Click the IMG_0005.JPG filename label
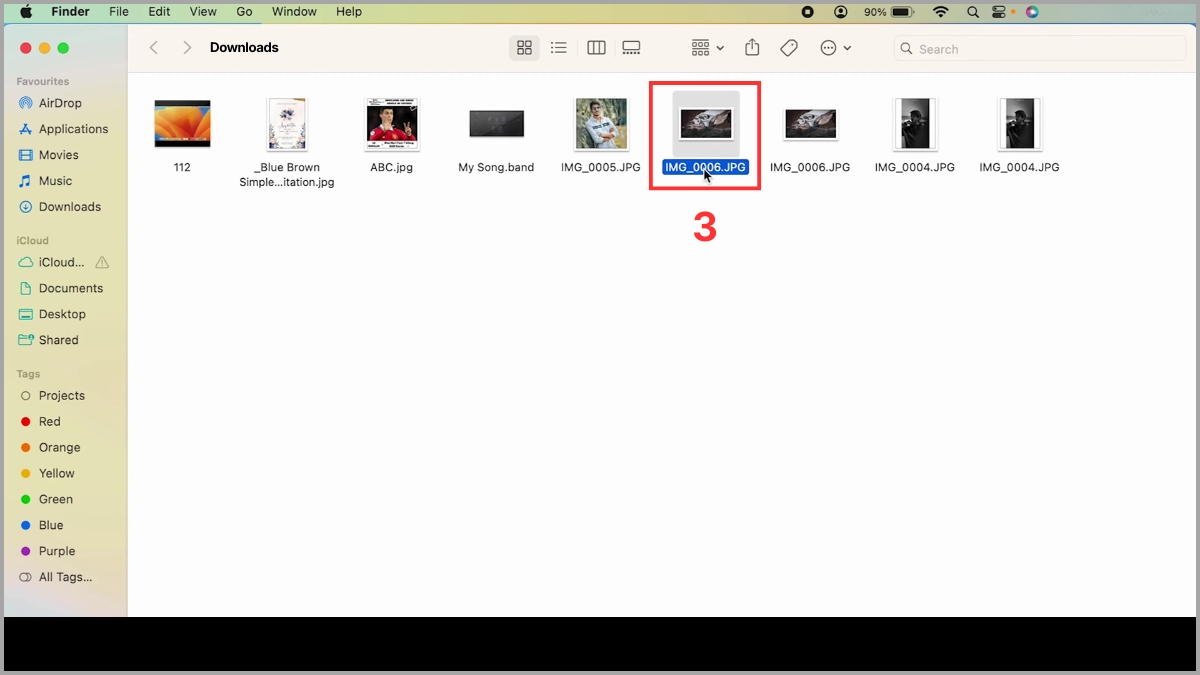Viewport: 1200px width, 675px height. click(601, 167)
